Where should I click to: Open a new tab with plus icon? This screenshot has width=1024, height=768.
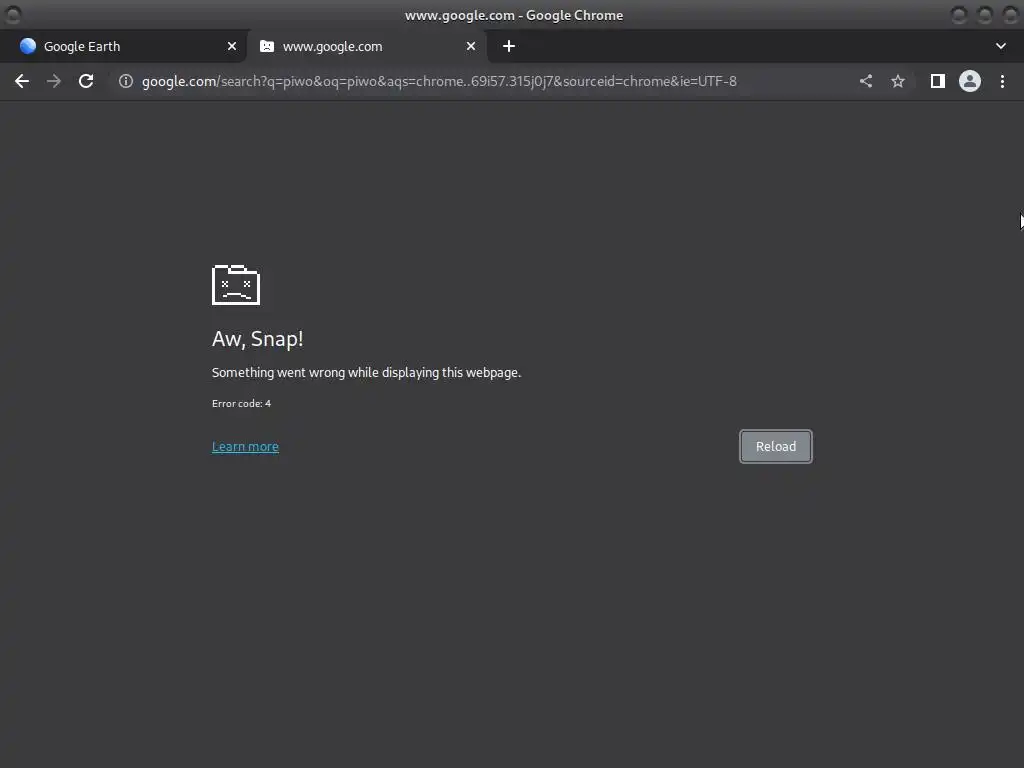[x=509, y=46]
